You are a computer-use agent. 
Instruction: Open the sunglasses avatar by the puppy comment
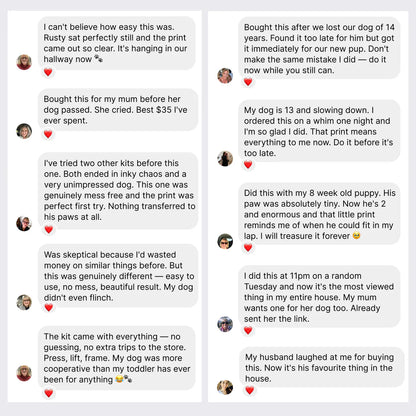(x=225, y=241)
